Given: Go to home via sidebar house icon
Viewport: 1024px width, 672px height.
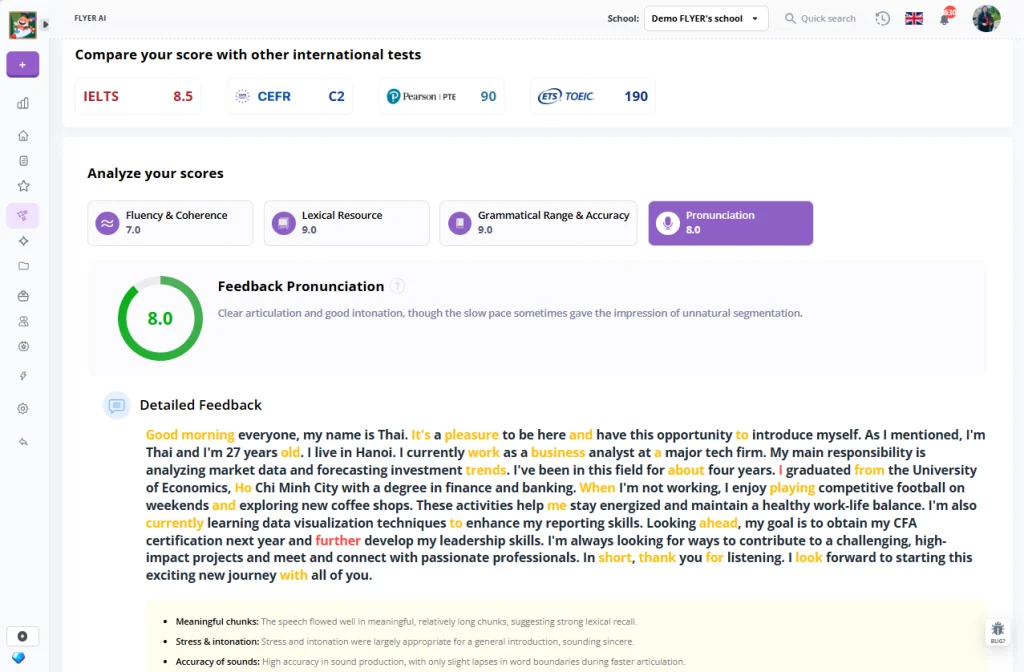Looking at the screenshot, I should pyautogui.click(x=23, y=136).
